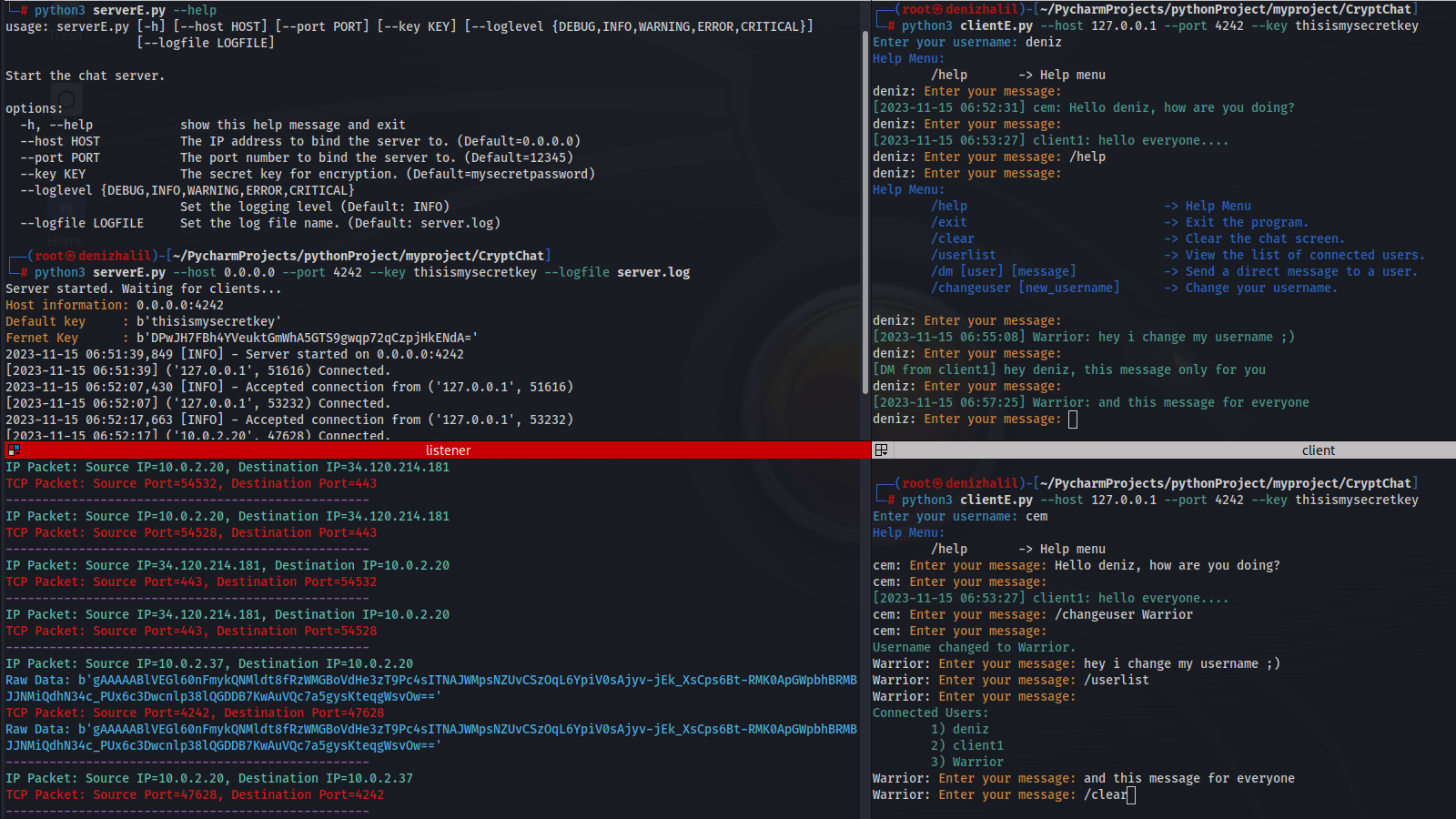Viewport: 1456px width, 819px height.
Task: Click the listener pane group icon
Action: click(14, 450)
